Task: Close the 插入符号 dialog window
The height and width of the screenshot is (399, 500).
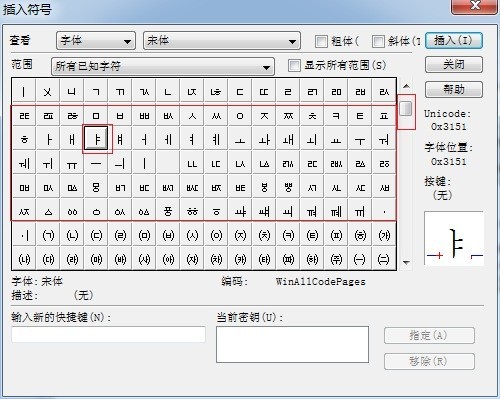Action: click(474, 6)
